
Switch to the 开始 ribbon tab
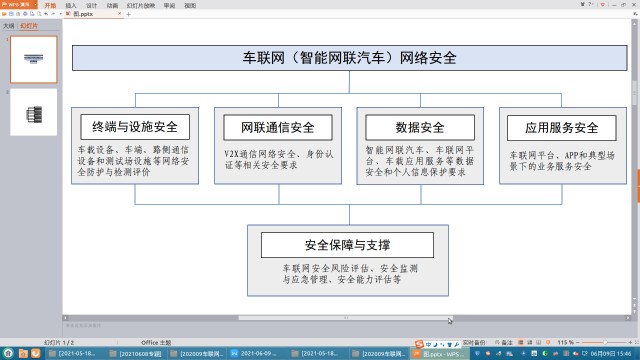[50, 5]
